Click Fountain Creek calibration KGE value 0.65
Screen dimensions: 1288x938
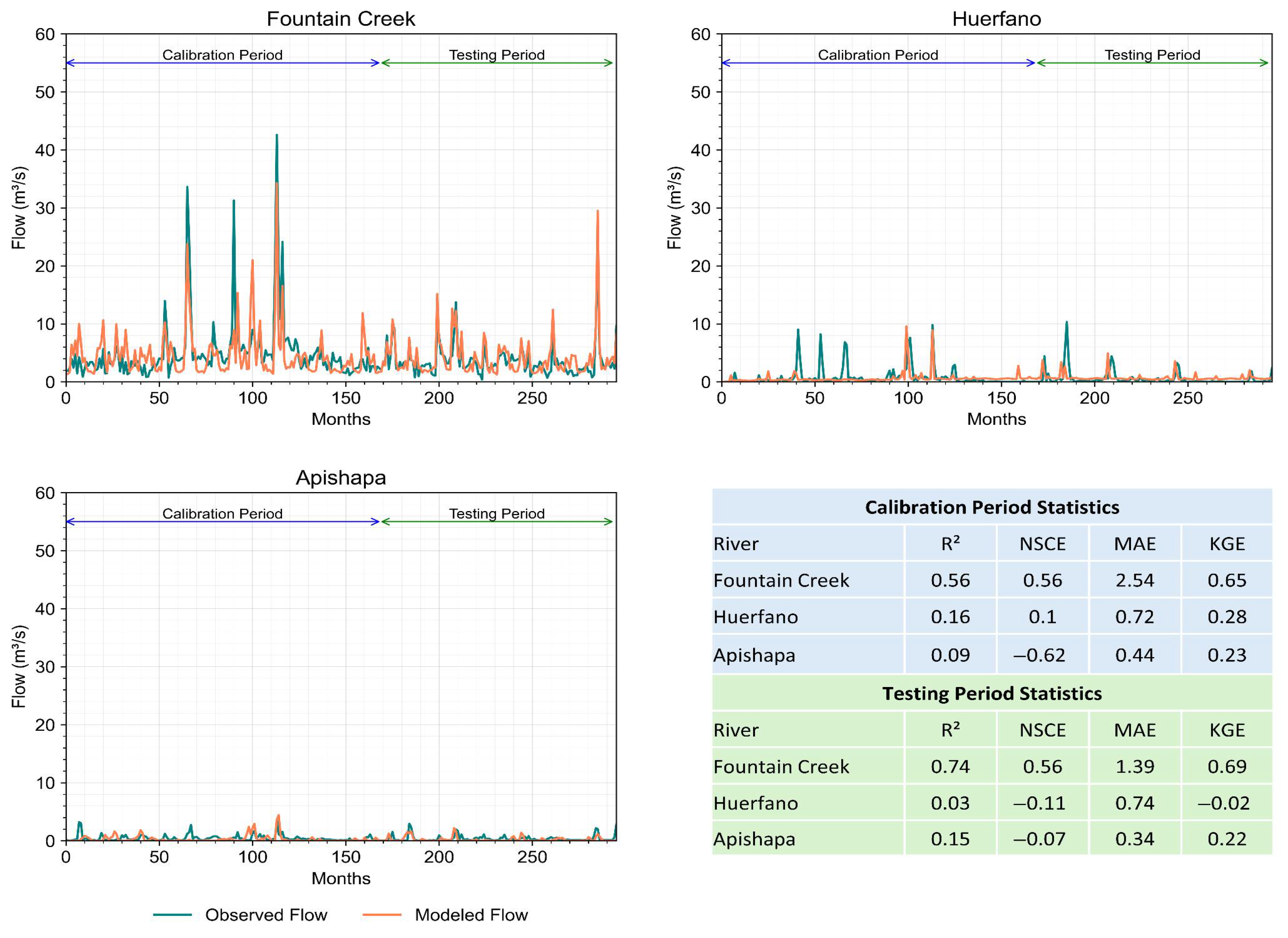tap(1227, 580)
